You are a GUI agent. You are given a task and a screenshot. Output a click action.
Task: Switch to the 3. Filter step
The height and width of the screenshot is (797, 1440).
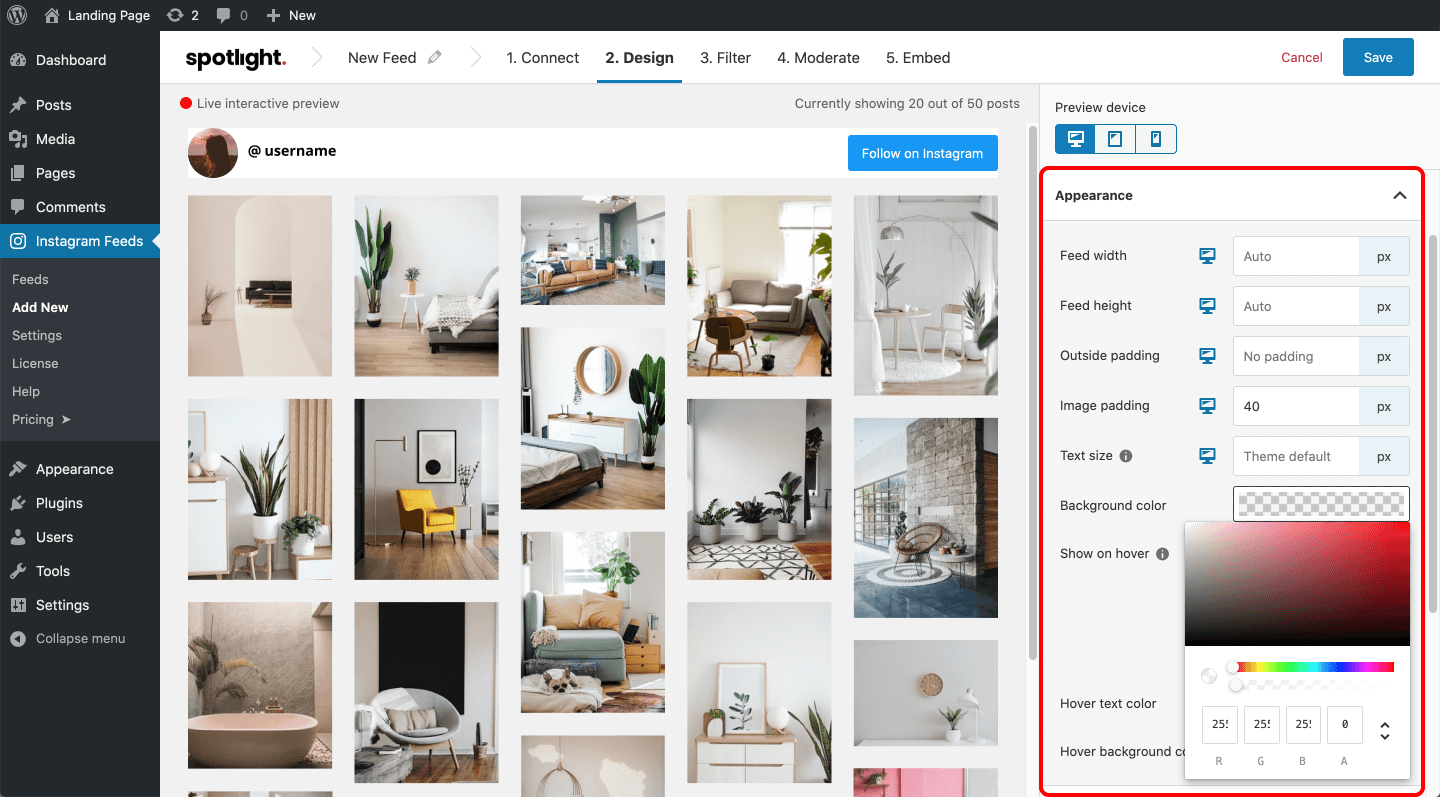click(x=725, y=58)
